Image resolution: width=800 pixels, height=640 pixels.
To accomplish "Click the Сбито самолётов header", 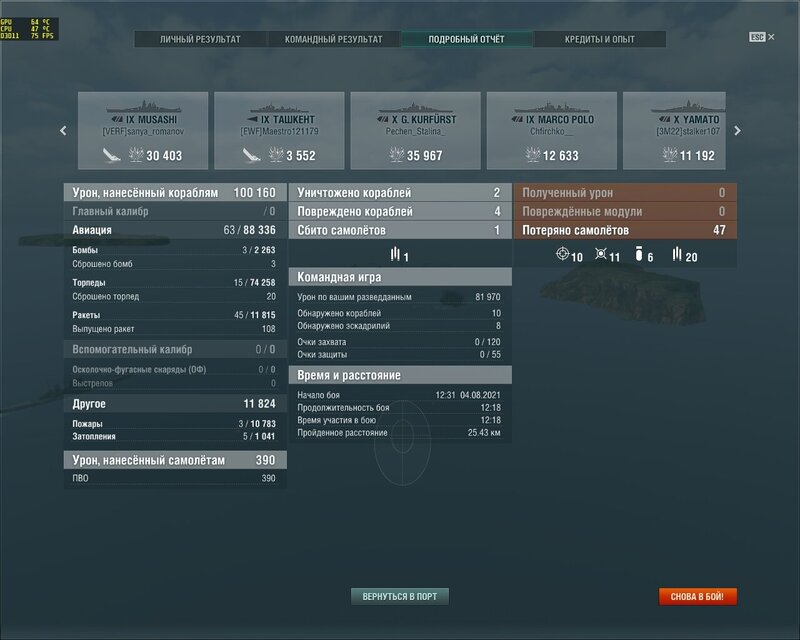I will [400, 230].
